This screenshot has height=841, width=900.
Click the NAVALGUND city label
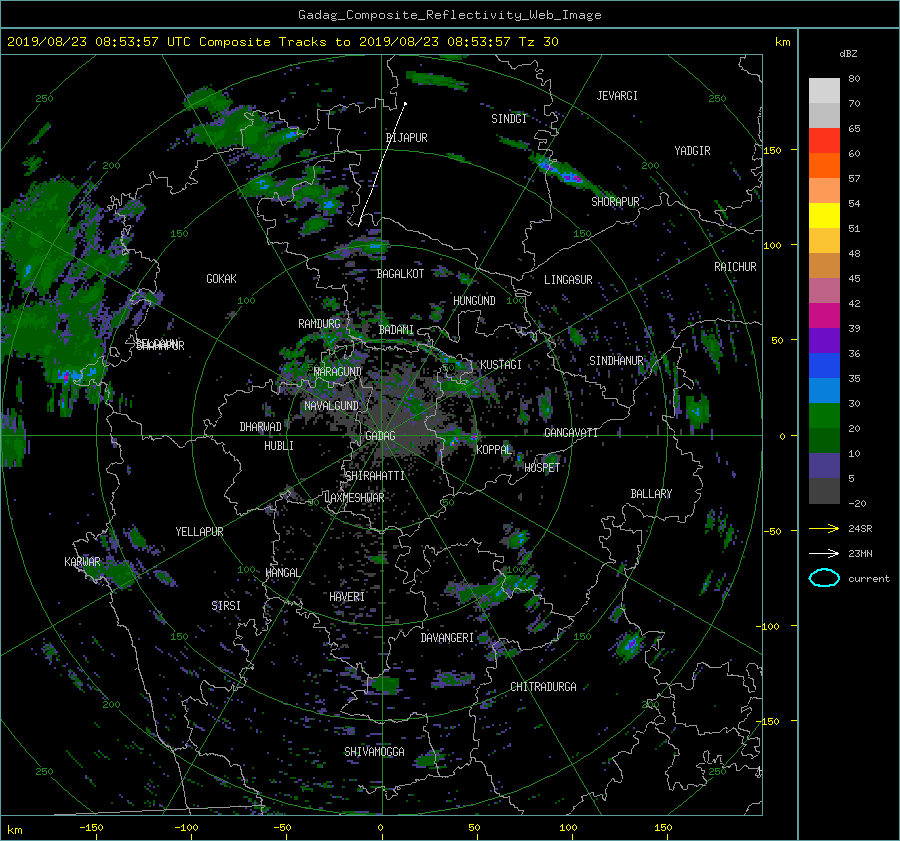(331, 406)
